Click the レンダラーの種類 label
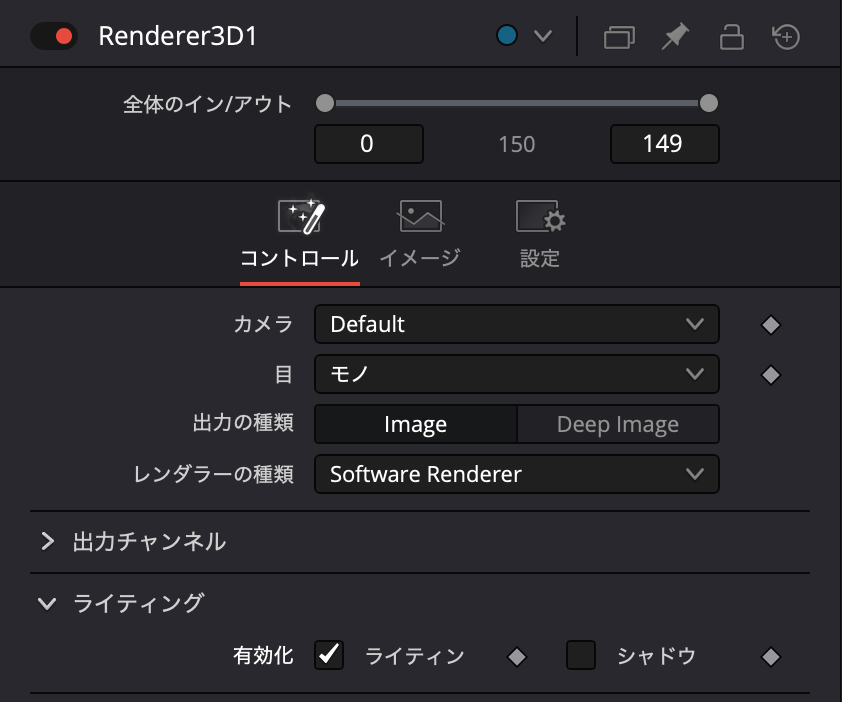 click(x=213, y=474)
